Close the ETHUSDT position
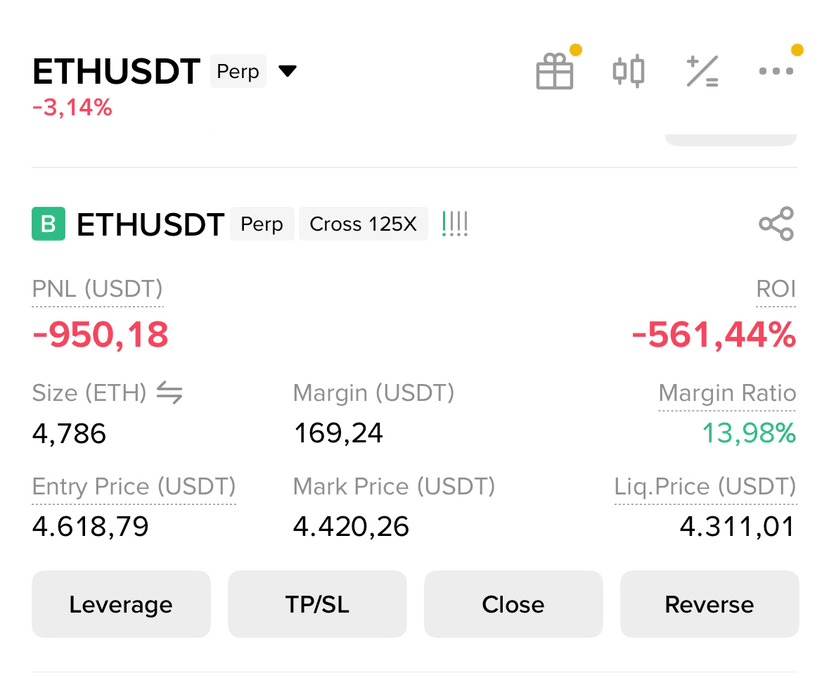829x678 pixels. 513,604
